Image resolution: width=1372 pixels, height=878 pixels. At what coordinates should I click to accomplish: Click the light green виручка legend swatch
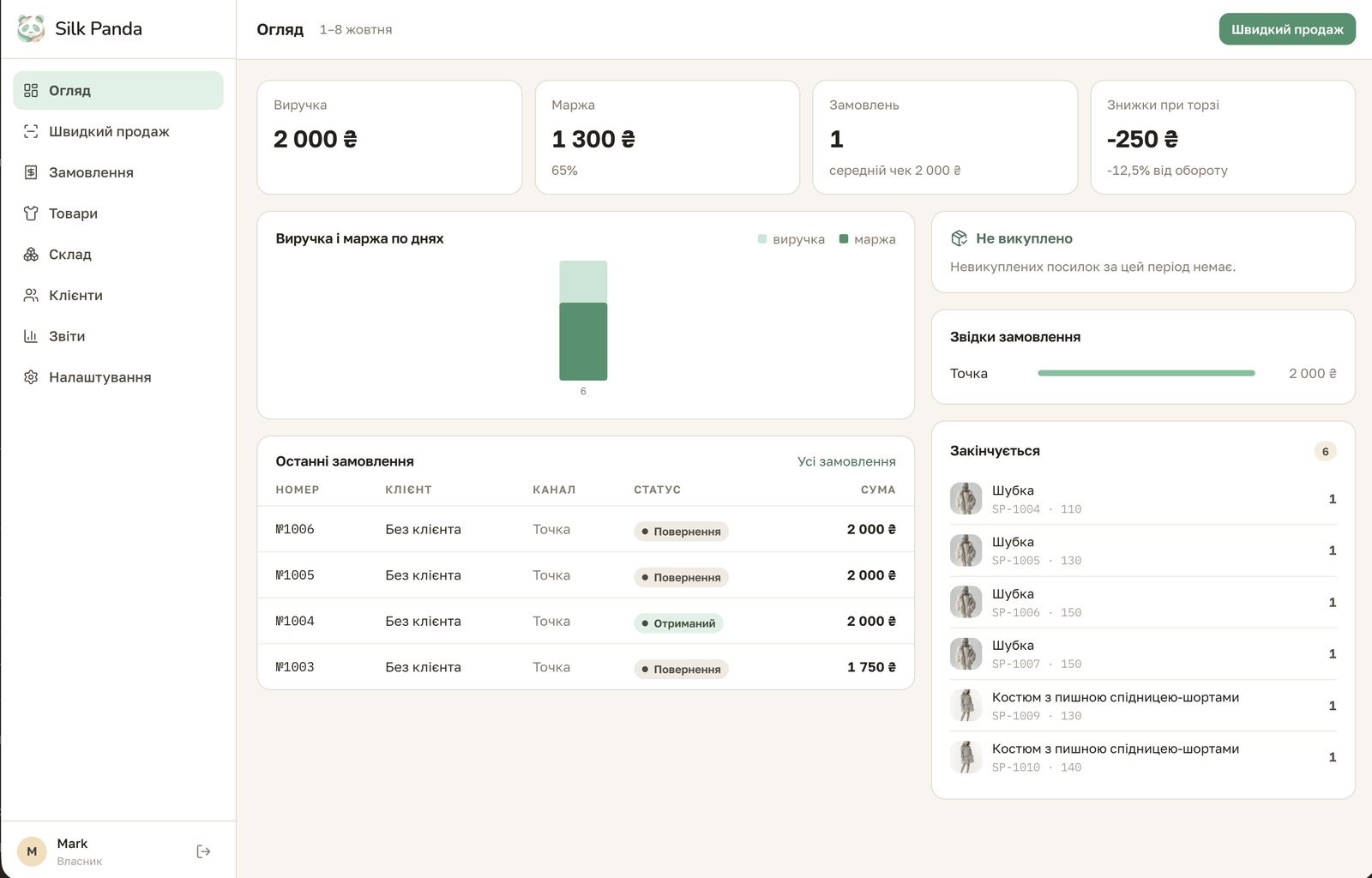coord(762,239)
